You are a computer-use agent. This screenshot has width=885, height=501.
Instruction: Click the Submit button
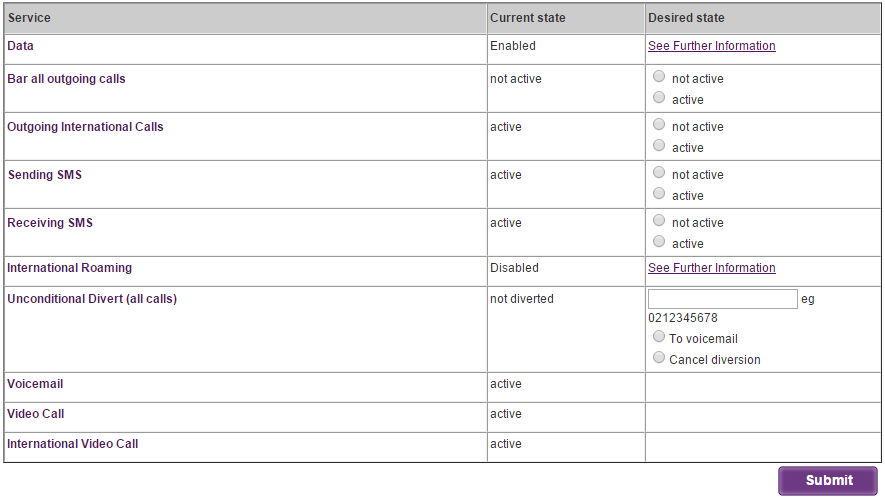pos(828,481)
